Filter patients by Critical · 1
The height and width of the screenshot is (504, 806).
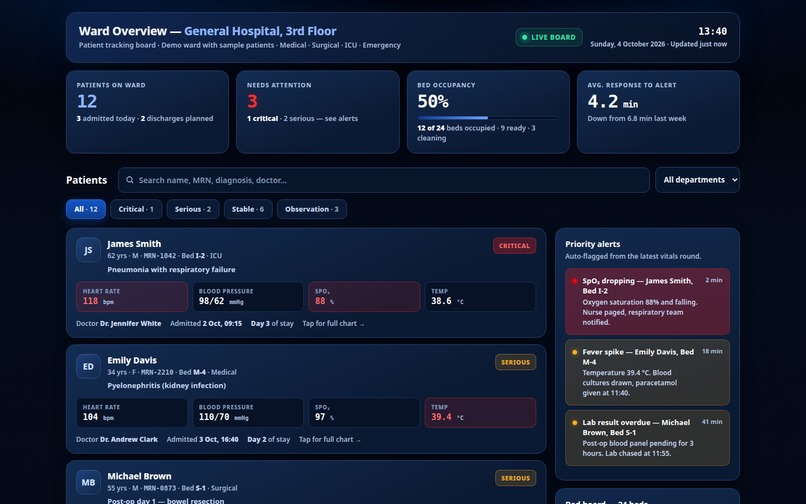point(136,209)
